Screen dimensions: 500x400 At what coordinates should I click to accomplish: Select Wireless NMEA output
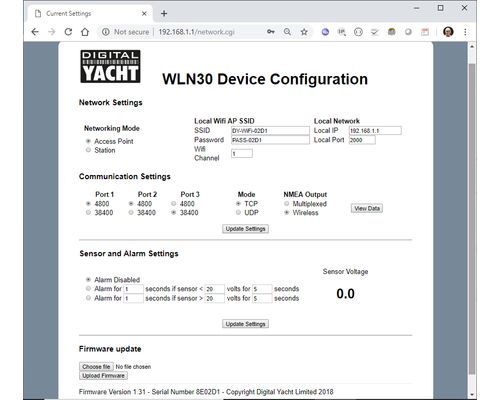[287, 212]
